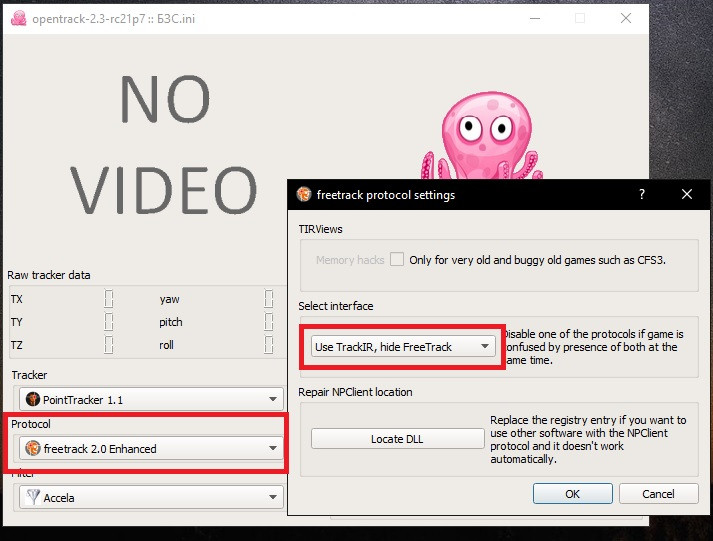Click the yaw raw tracker value field
Image resolution: width=713 pixels, height=541 pixels.
click(269, 299)
